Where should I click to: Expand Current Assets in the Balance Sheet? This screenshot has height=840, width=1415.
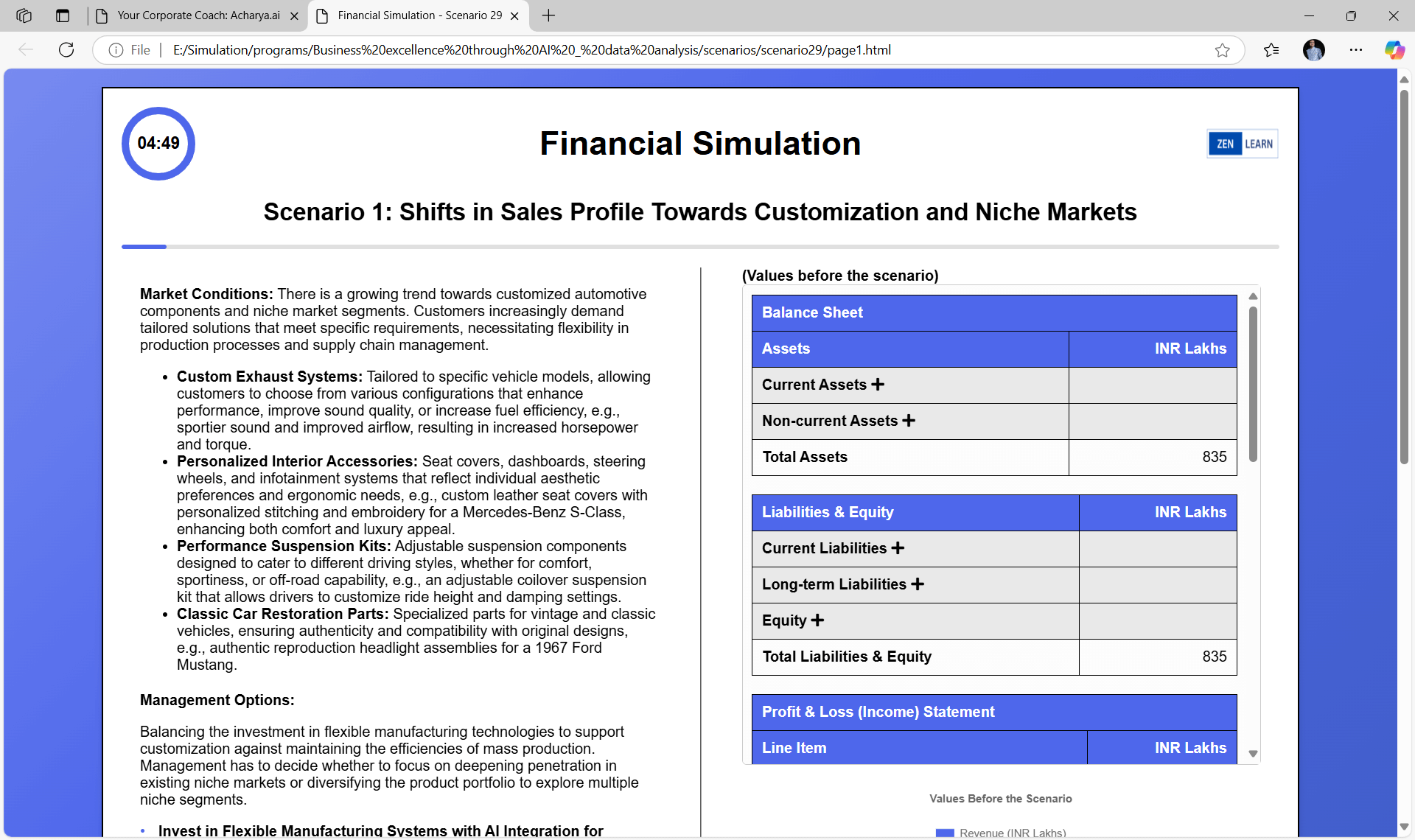click(878, 384)
